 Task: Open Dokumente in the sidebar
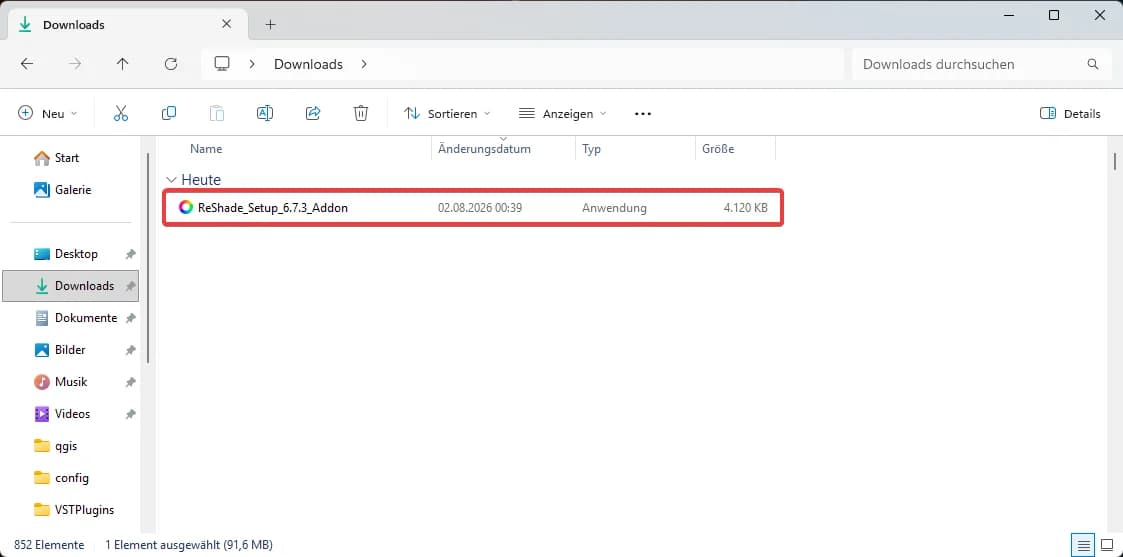[x=76, y=318]
